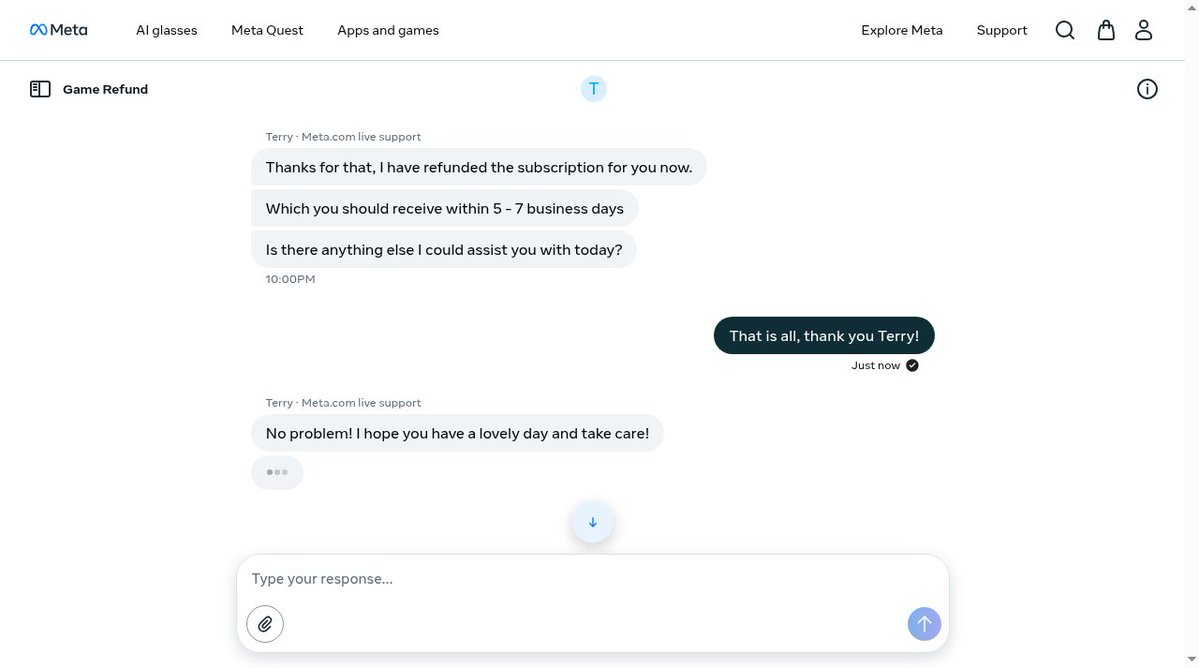The width and height of the screenshot is (1199, 668).
Task: Focus the Type your response field
Action: click(x=593, y=579)
